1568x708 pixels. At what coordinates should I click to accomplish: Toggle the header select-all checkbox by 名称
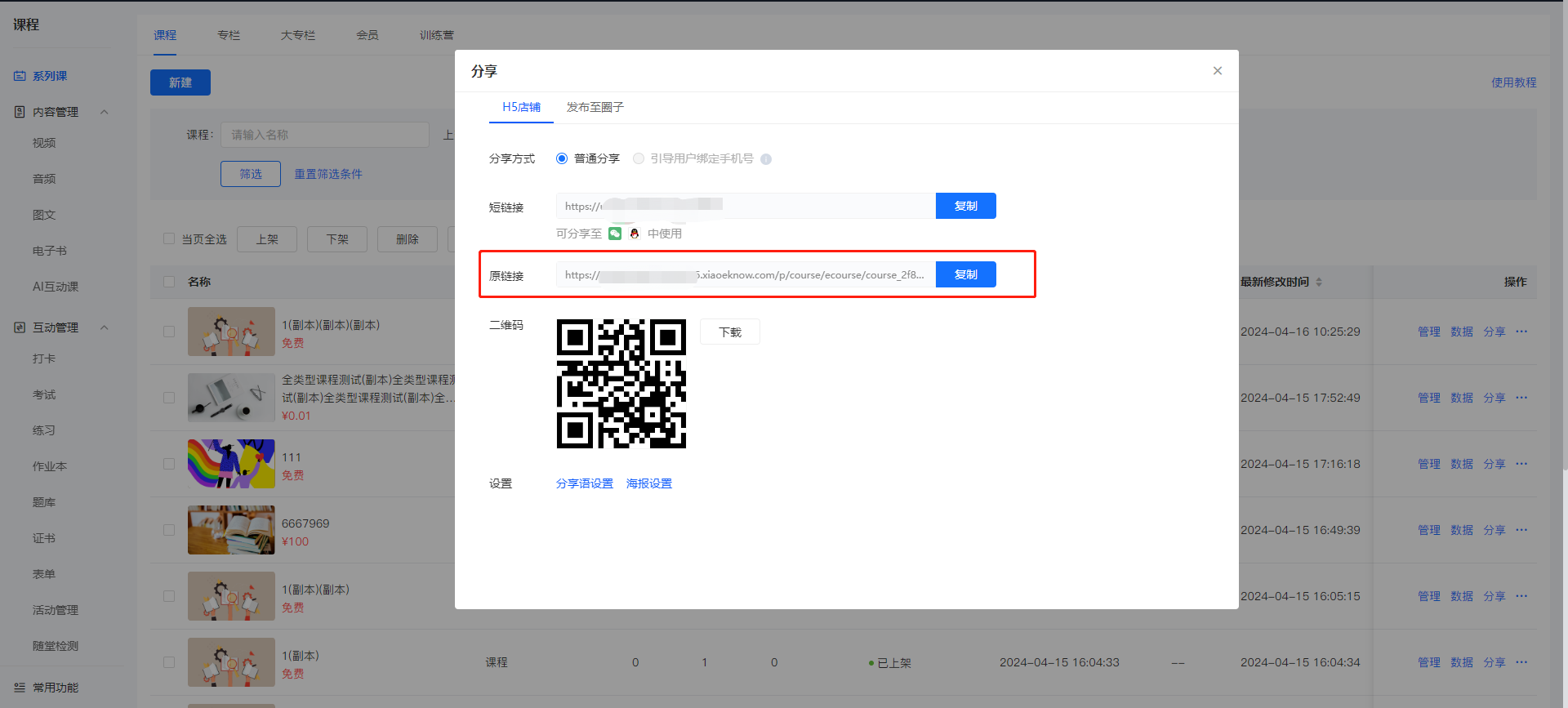pos(169,282)
